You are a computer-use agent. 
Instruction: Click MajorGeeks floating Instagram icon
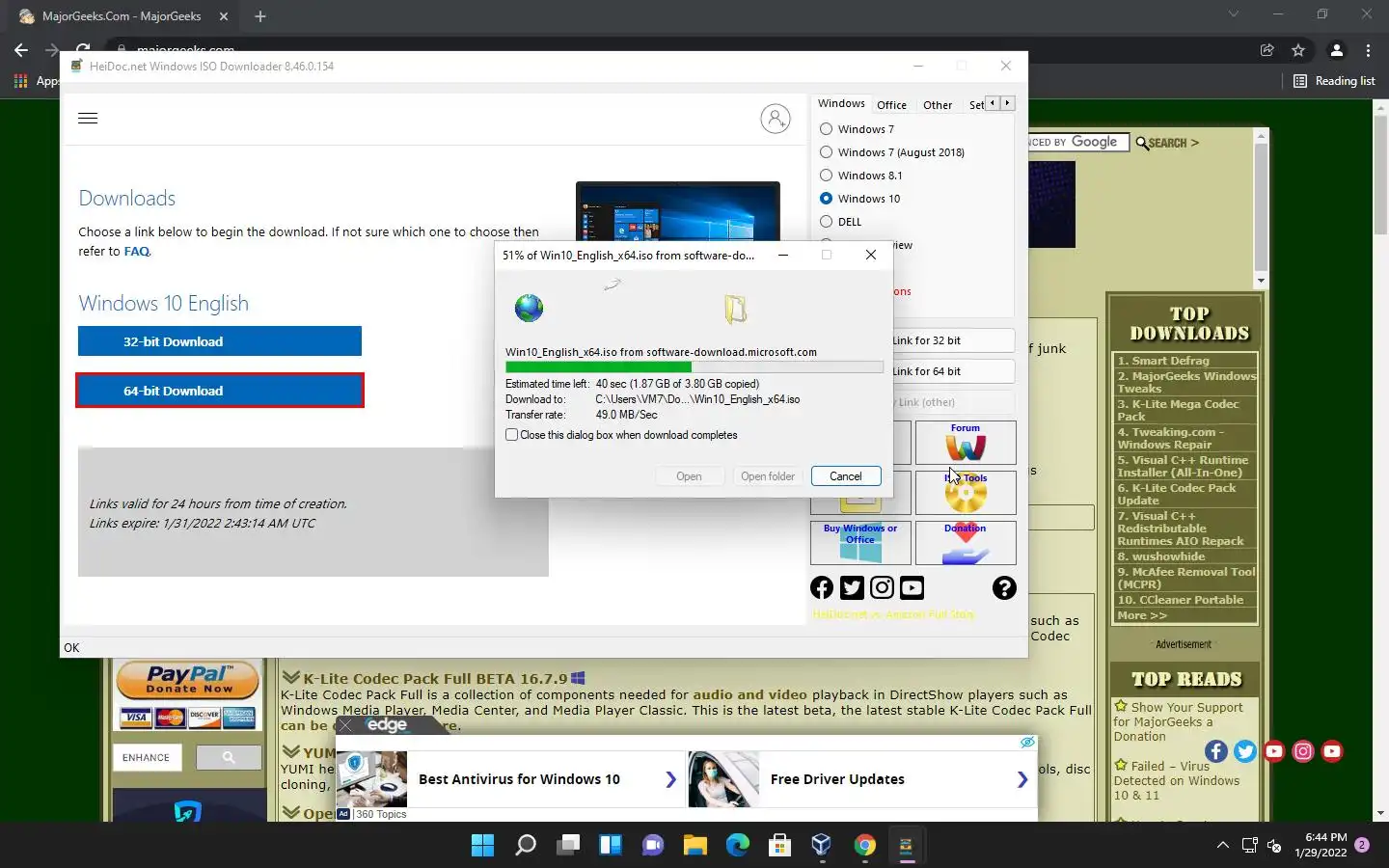pos(1303,751)
